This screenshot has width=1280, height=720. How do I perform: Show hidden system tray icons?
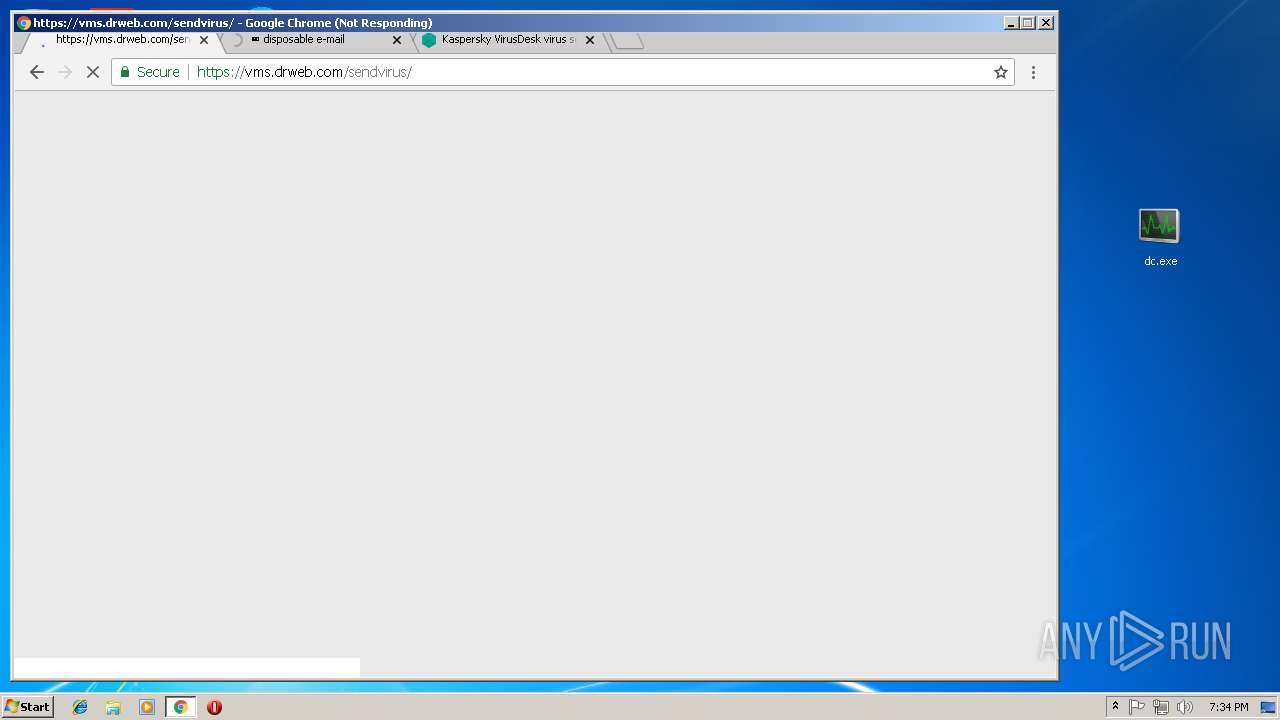1115,707
